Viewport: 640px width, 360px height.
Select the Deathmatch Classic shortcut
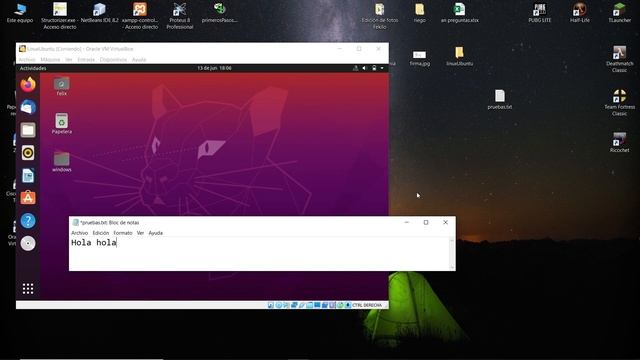[x=620, y=59]
